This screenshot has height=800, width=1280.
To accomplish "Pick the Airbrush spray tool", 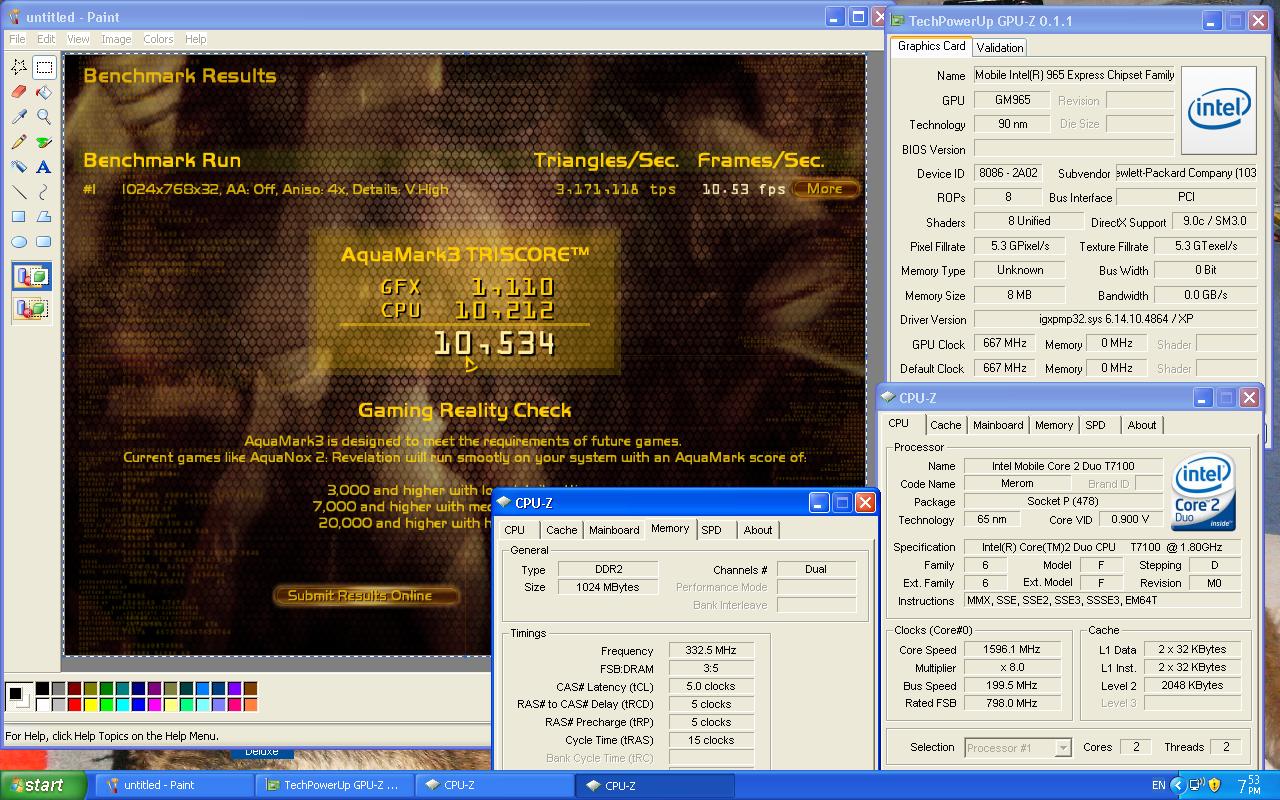I will click(19, 167).
